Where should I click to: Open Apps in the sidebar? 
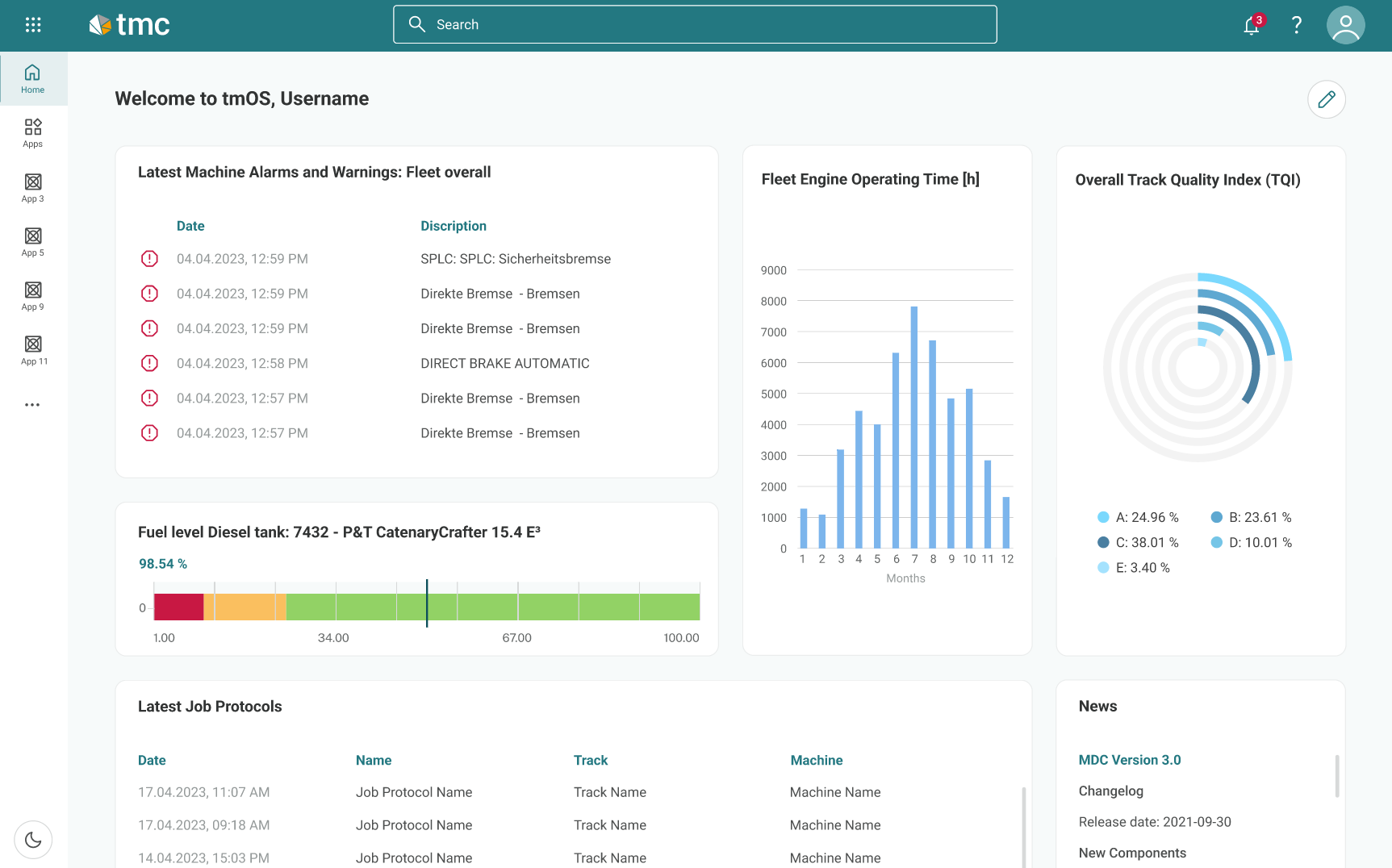click(33, 133)
